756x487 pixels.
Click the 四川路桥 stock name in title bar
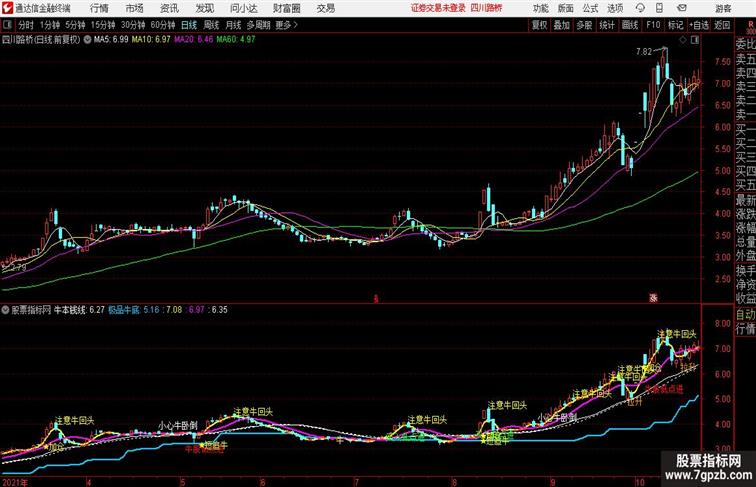pos(486,8)
